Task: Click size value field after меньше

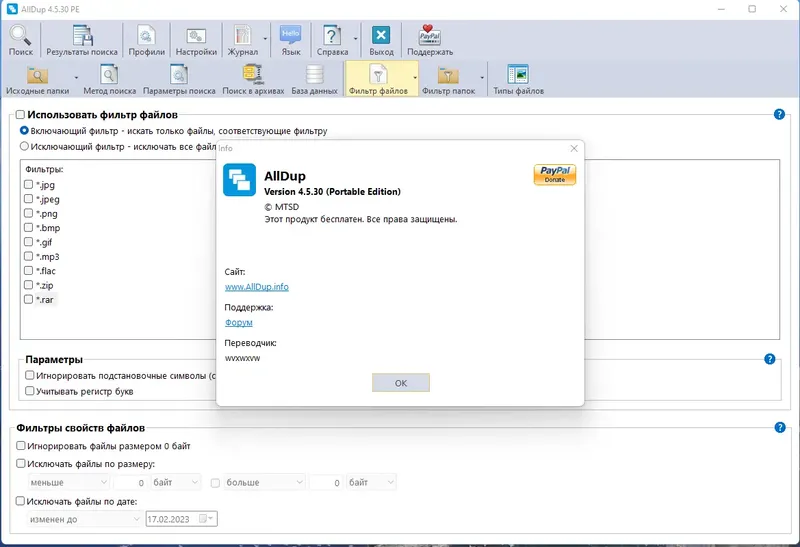Action: 130,482
